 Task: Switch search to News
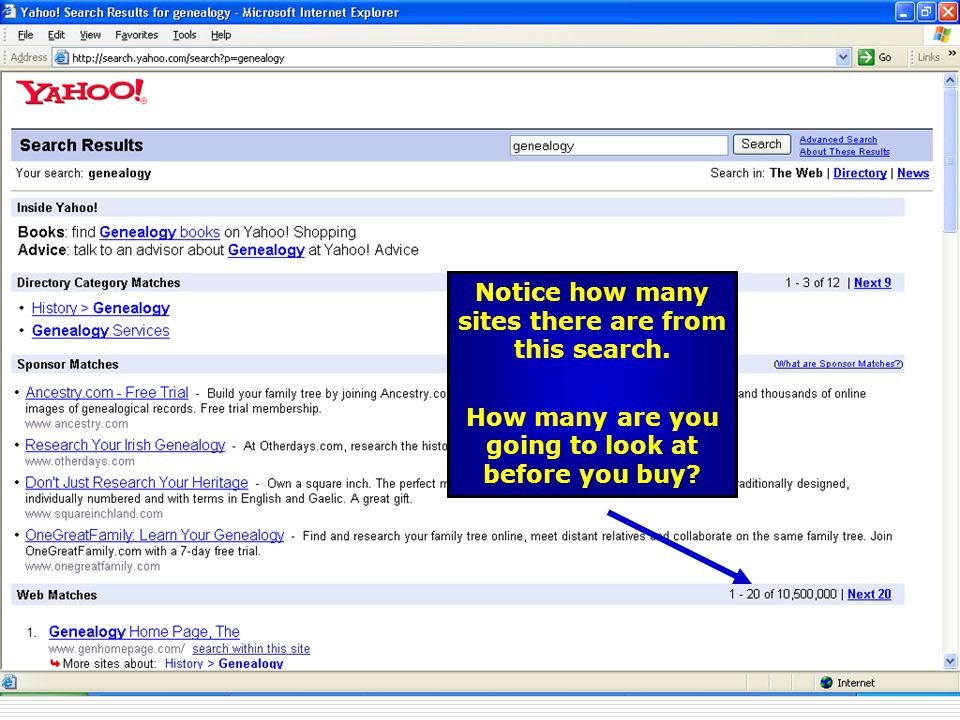(913, 173)
